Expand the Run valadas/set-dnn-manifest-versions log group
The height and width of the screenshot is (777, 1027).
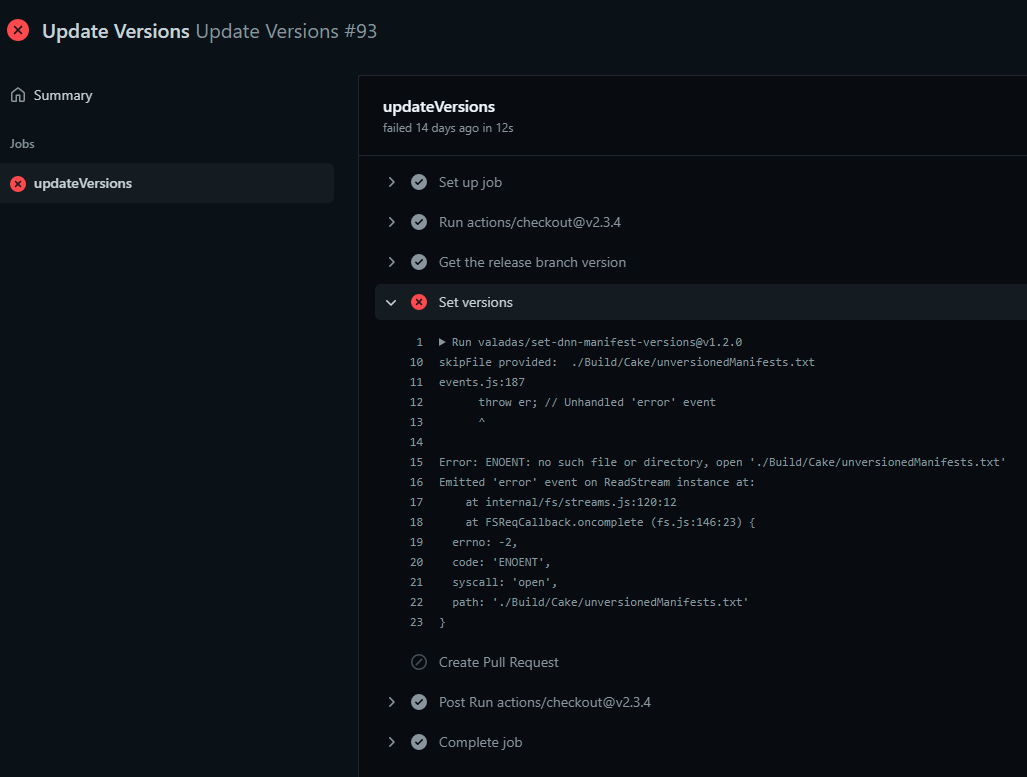tap(441, 341)
